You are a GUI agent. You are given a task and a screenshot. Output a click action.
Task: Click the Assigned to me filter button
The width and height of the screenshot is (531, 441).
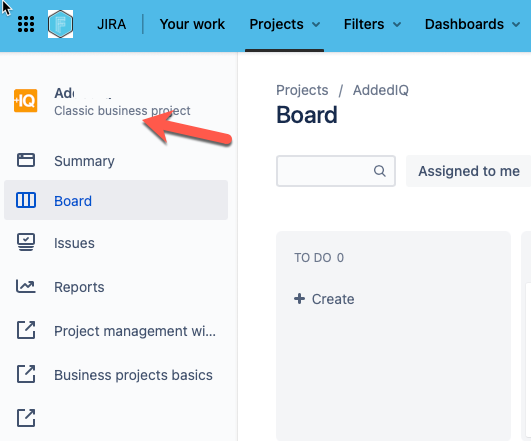click(469, 171)
